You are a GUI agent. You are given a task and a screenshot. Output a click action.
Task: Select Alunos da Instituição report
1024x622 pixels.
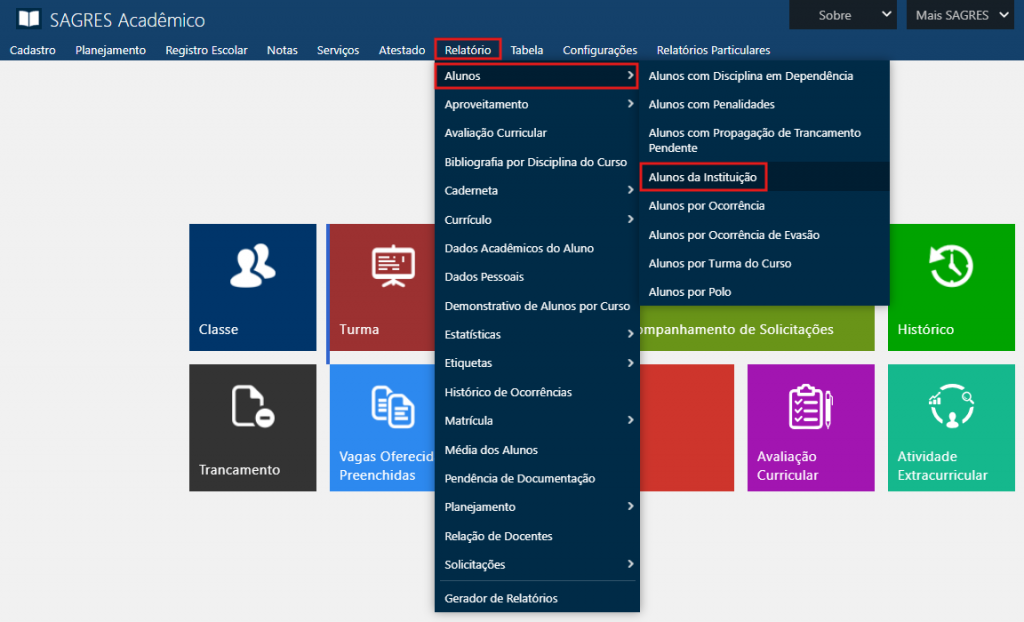pos(703,177)
